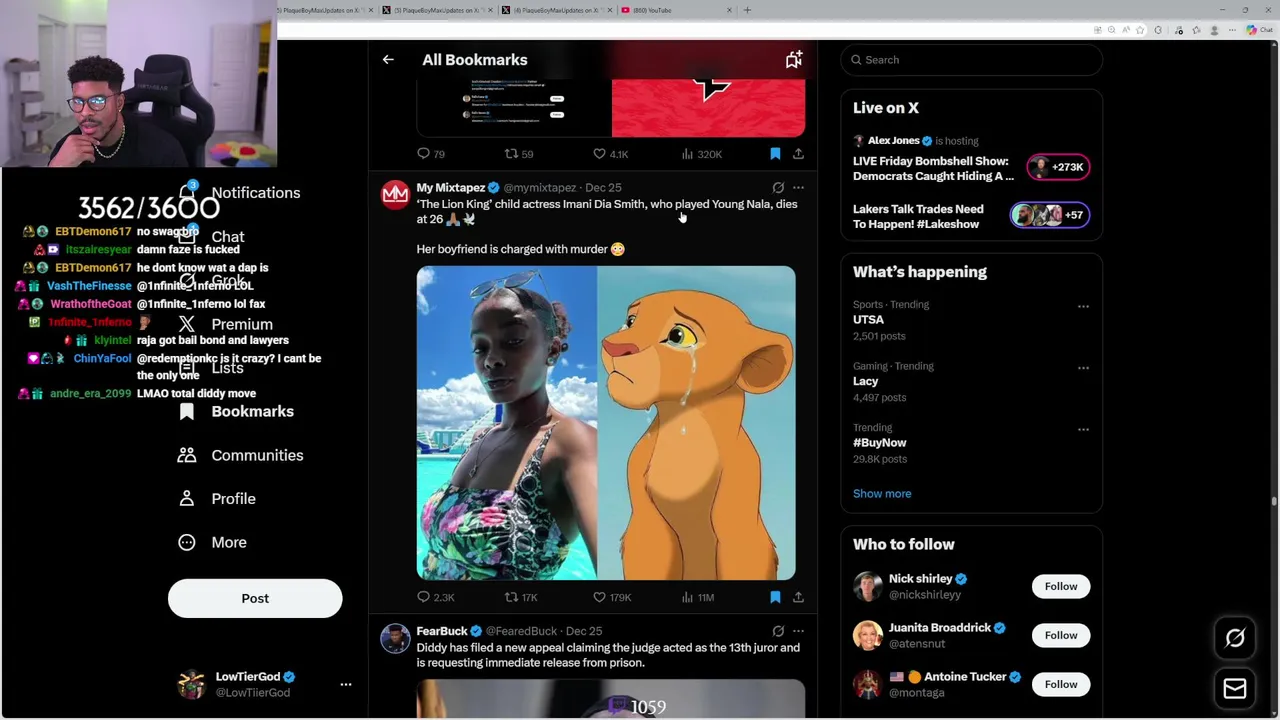Open the Bookmarks sidebar item
The height and width of the screenshot is (720, 1280).
tap(236, 411)
